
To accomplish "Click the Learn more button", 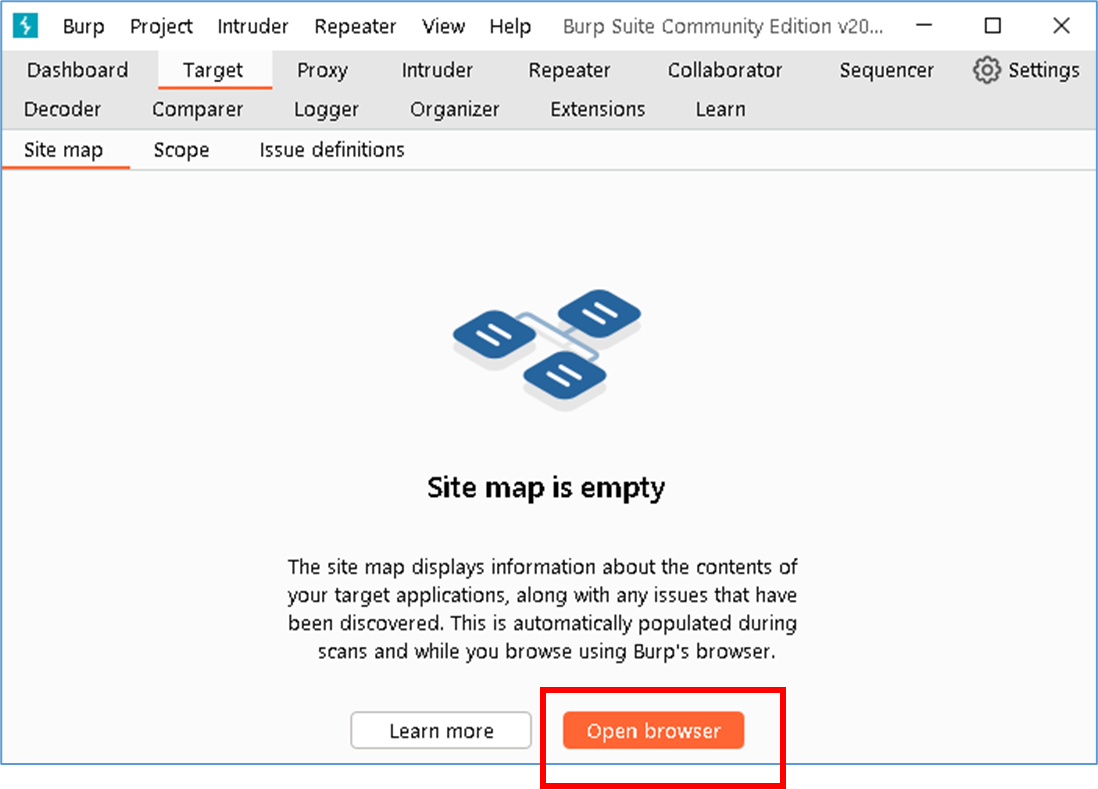I will (x=441, y=731).
